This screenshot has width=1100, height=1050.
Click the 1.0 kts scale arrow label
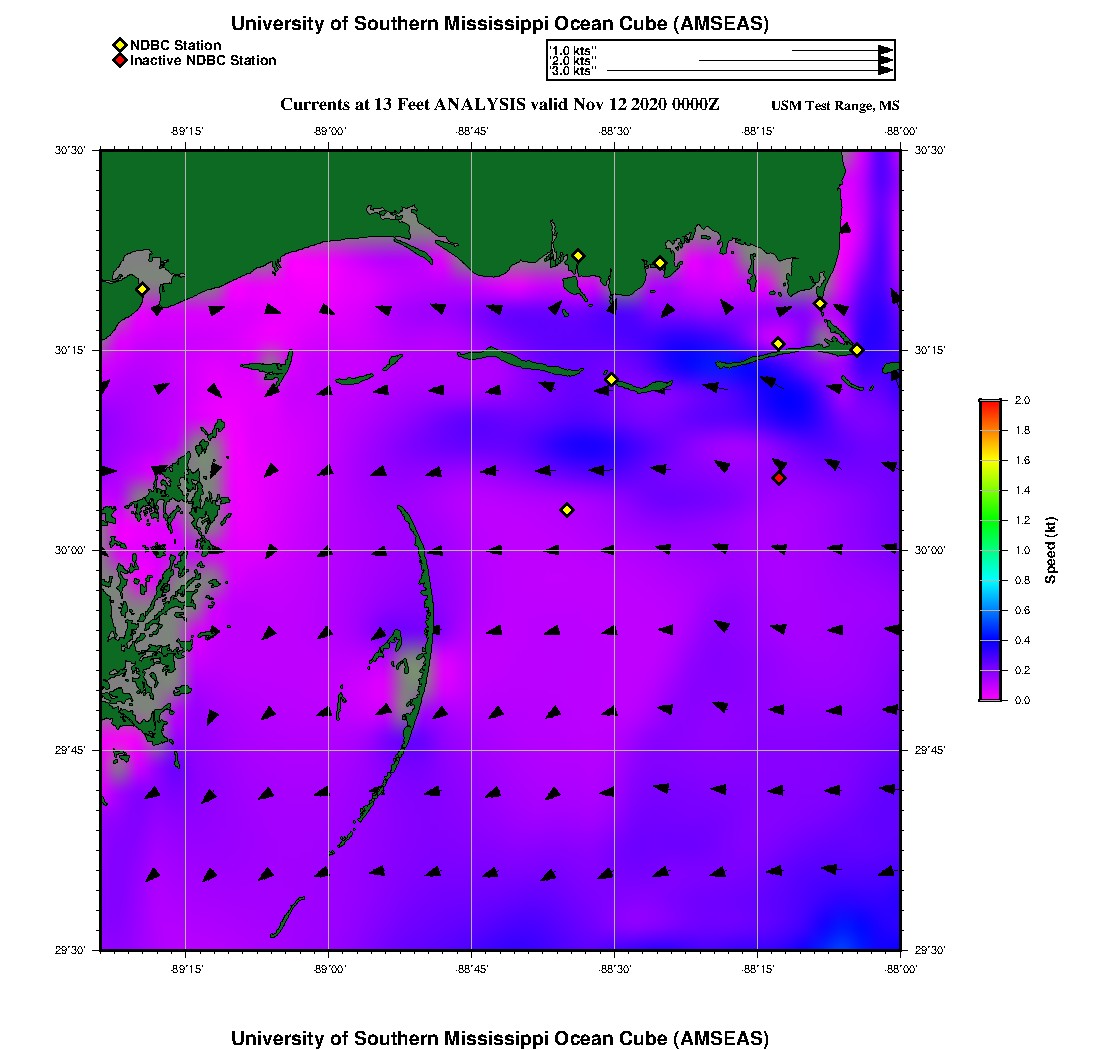point(574,50)
